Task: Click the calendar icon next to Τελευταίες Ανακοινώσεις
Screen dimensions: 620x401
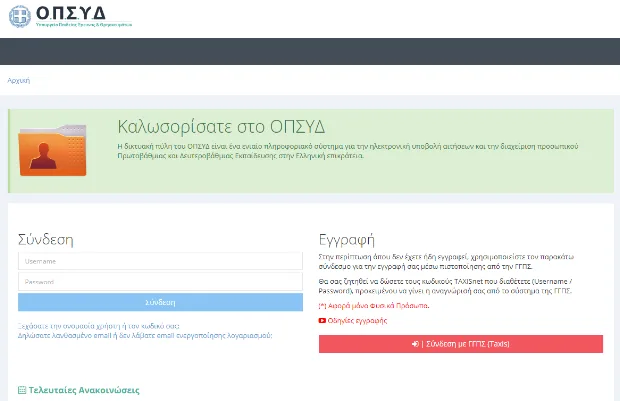Action: point(22,390)
